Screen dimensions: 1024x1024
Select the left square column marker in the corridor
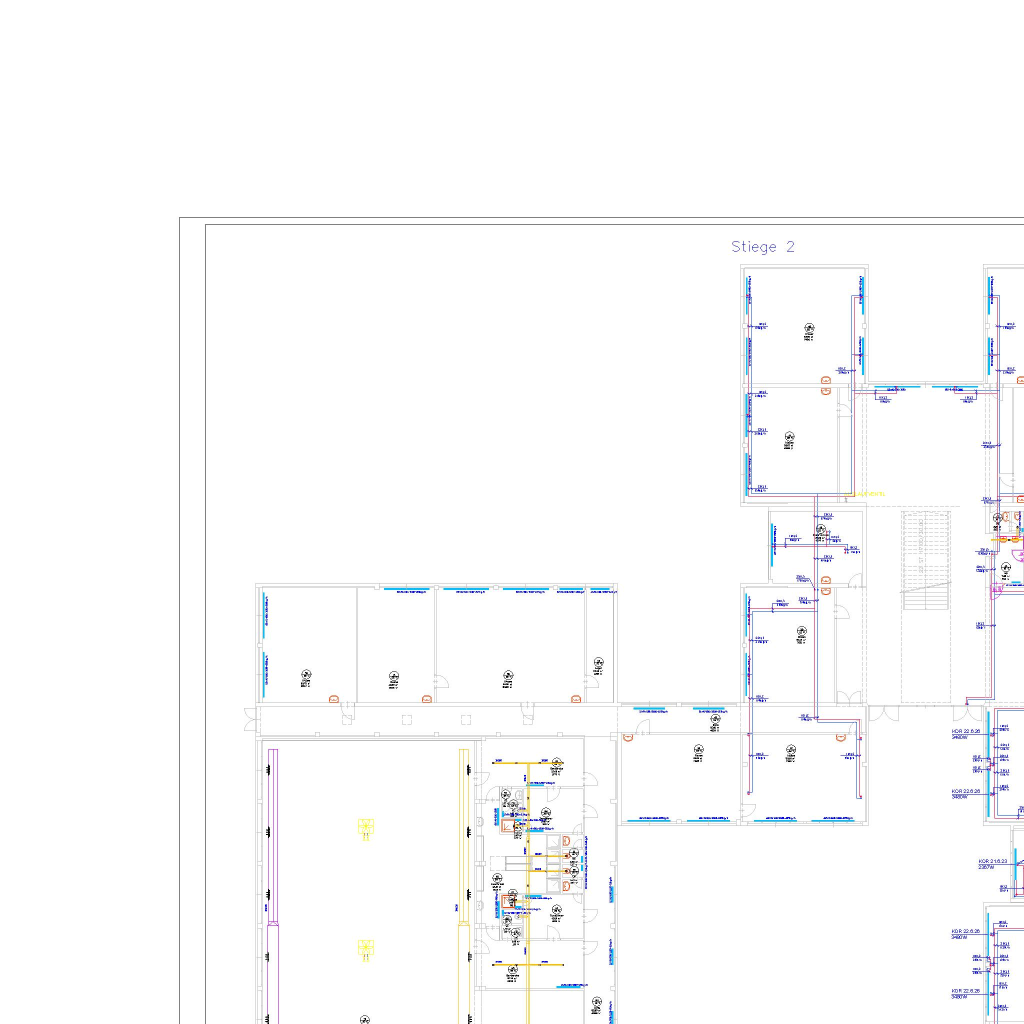[x=406, y=719]
